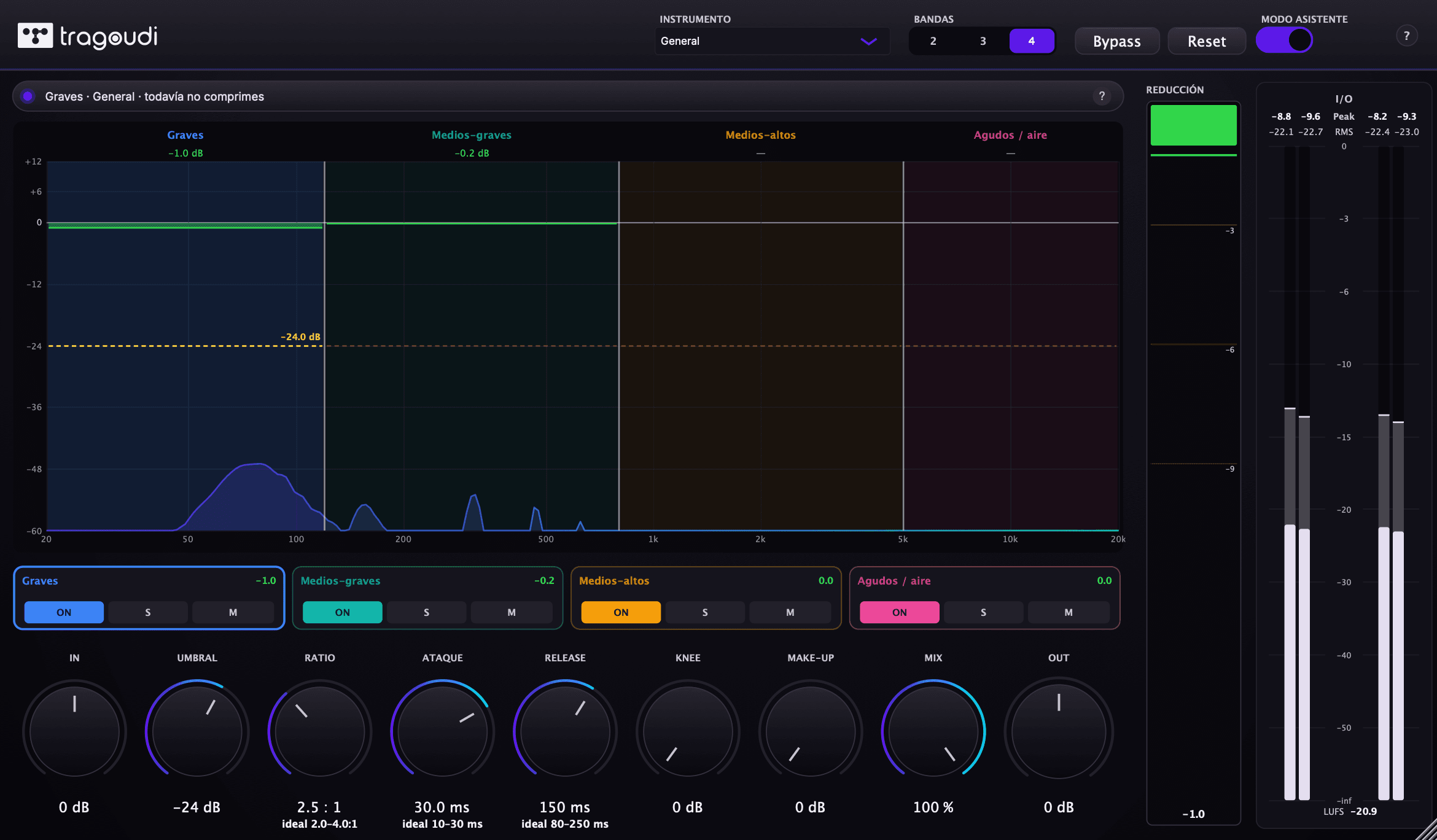Turn off the Agudos / aire ON button
This screenshot has height=840, width=1437.
pos(900,612)
